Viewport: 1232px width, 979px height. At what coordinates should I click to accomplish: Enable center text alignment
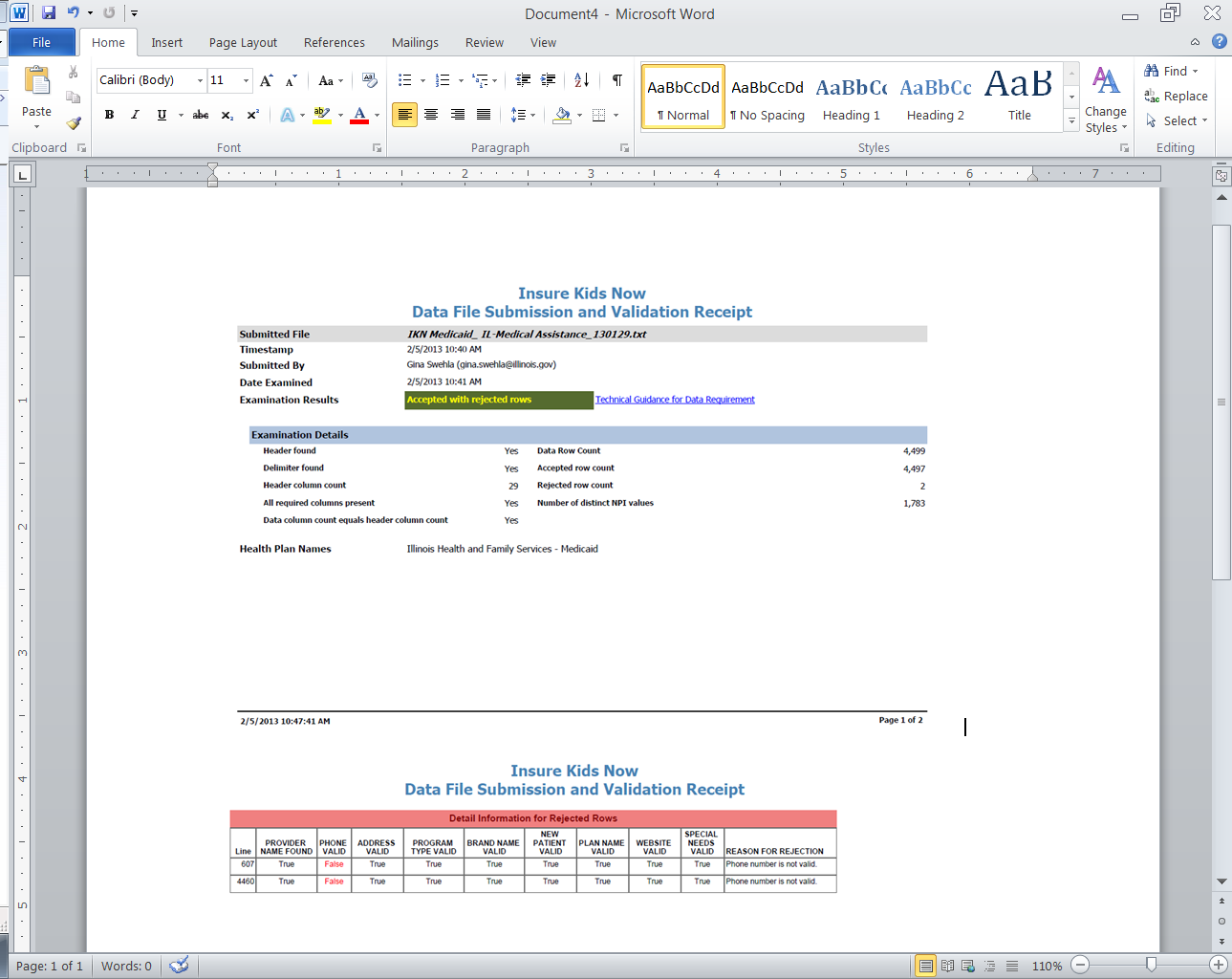431,115
